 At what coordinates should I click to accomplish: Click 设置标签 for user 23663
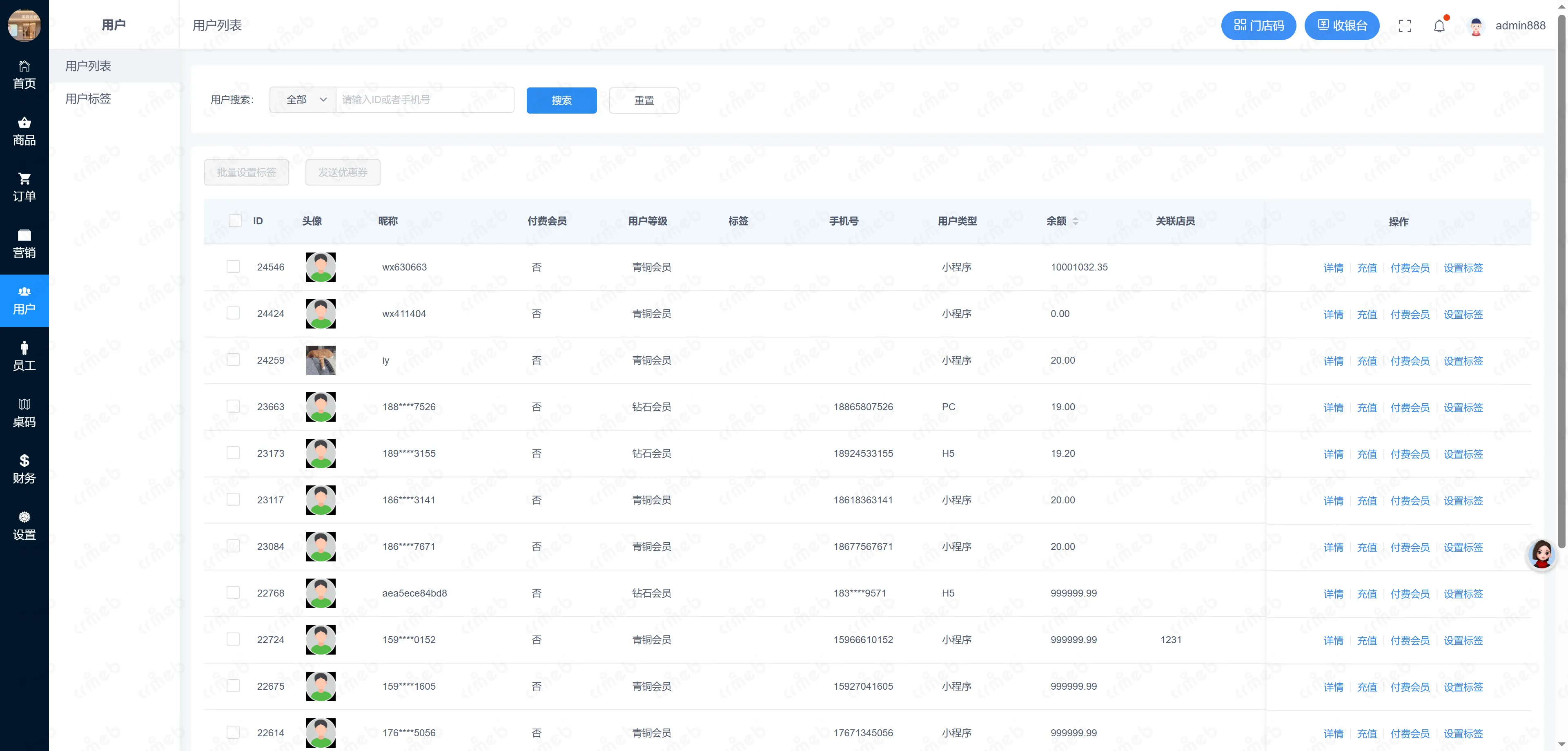tap(1463, 408)
